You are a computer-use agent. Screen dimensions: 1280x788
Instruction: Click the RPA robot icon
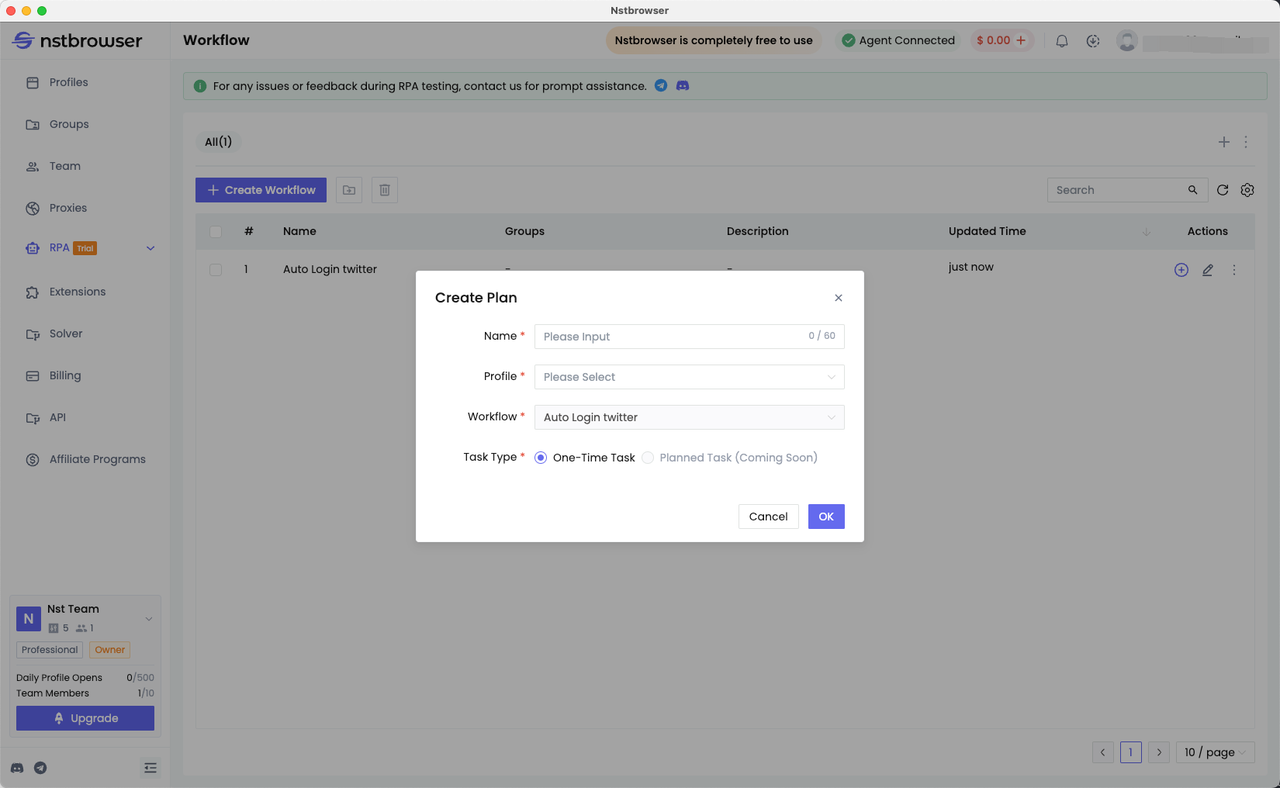click(x=32, y=248)
